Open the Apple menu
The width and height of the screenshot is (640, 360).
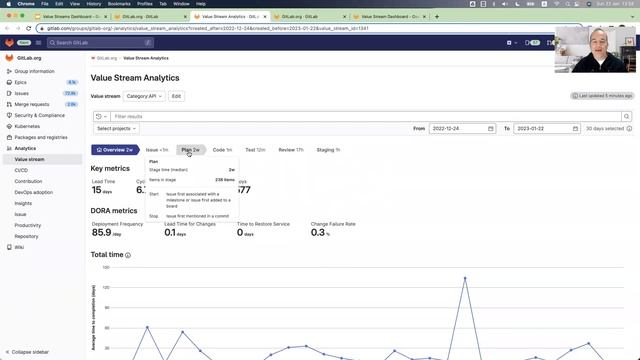[x=9, y=4]
